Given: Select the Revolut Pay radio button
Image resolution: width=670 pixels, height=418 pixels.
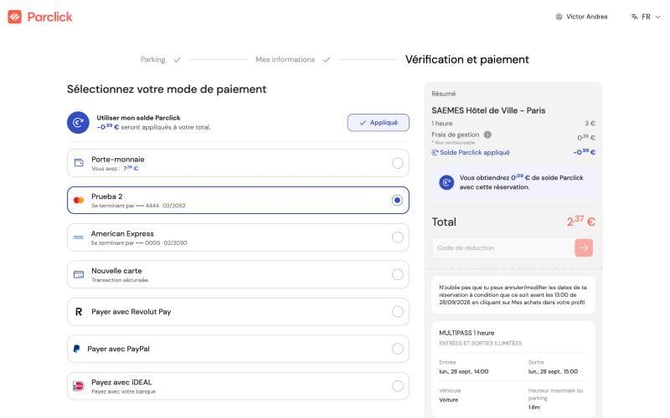Looking at the screenshot, I should coord(397,312).
